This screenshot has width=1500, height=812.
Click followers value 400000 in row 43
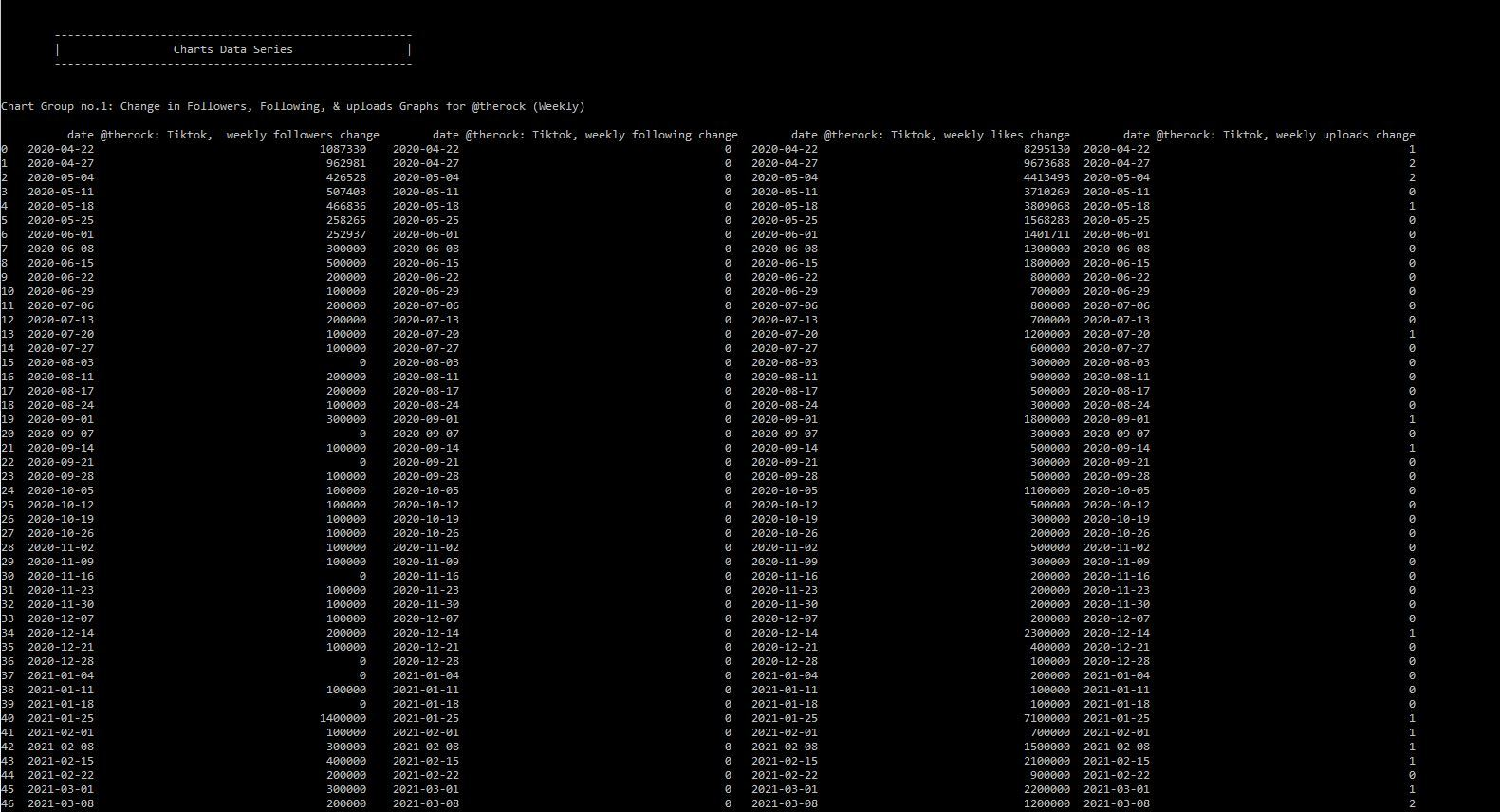(x=345, y=761)
